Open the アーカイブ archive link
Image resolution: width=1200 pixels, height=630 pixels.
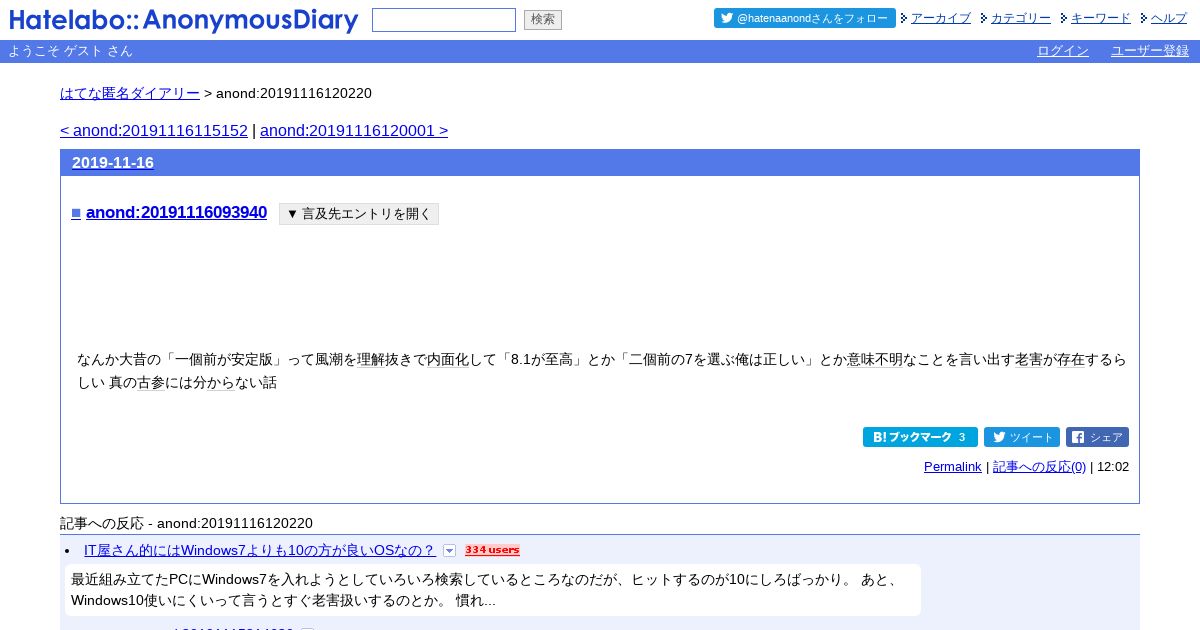941,18
